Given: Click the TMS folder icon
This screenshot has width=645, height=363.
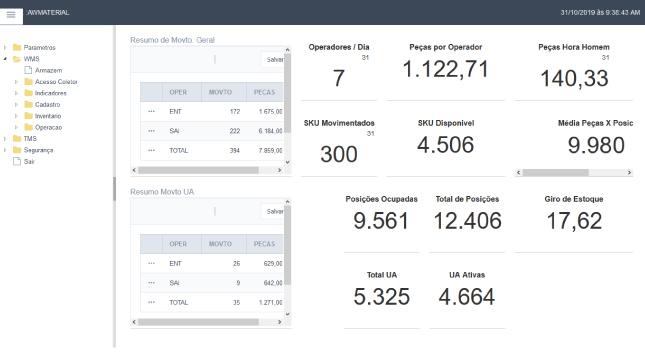Looking at the screenshot, I should (17, 138).
